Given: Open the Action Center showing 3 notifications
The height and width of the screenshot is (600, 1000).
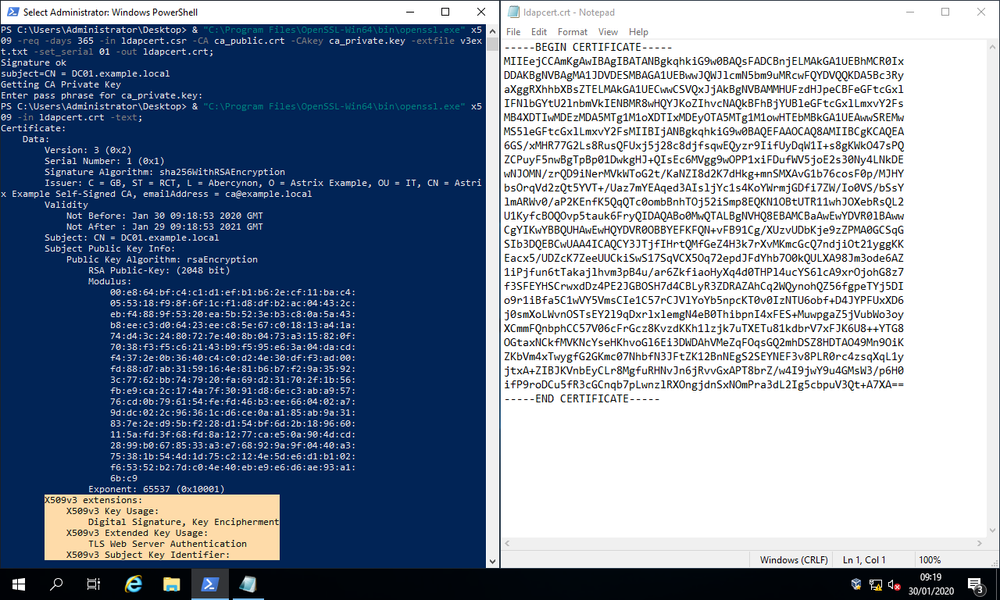Looking at the screenshot, I should coord(976,585).
